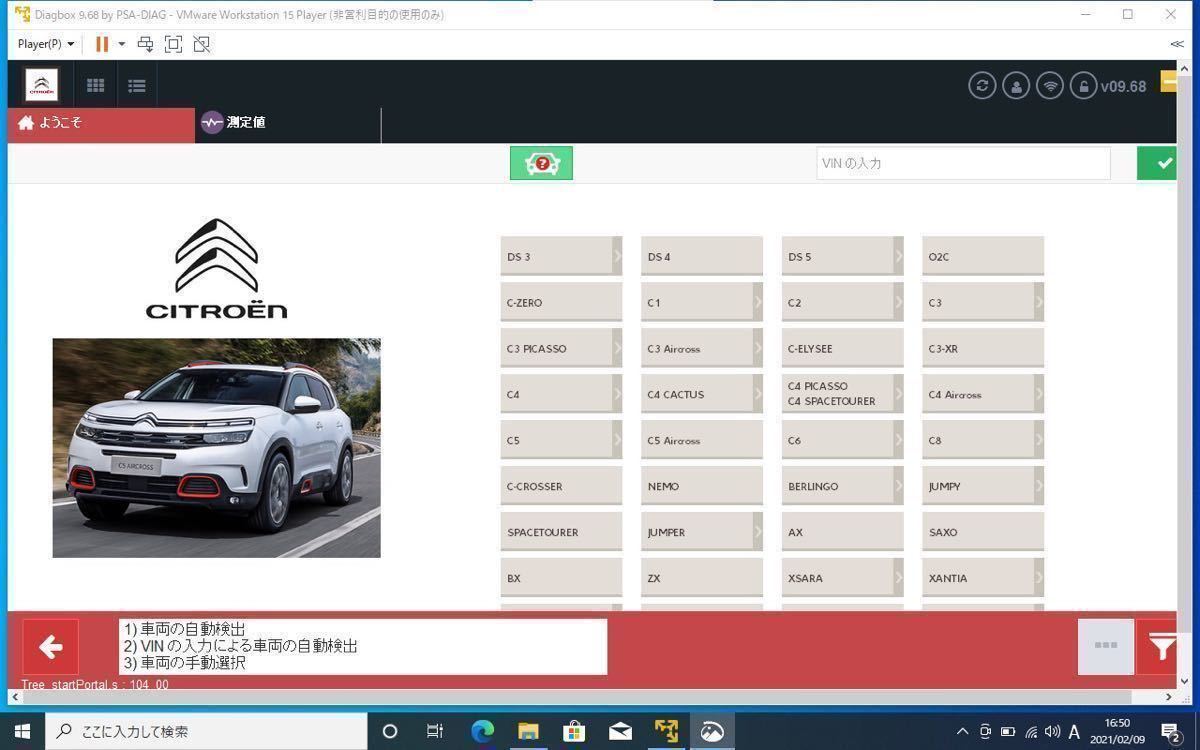Select the C-ZERO vehicle
Image resolution: width=1200 pixels, height=750 pixels.
[x=561, y=303]
